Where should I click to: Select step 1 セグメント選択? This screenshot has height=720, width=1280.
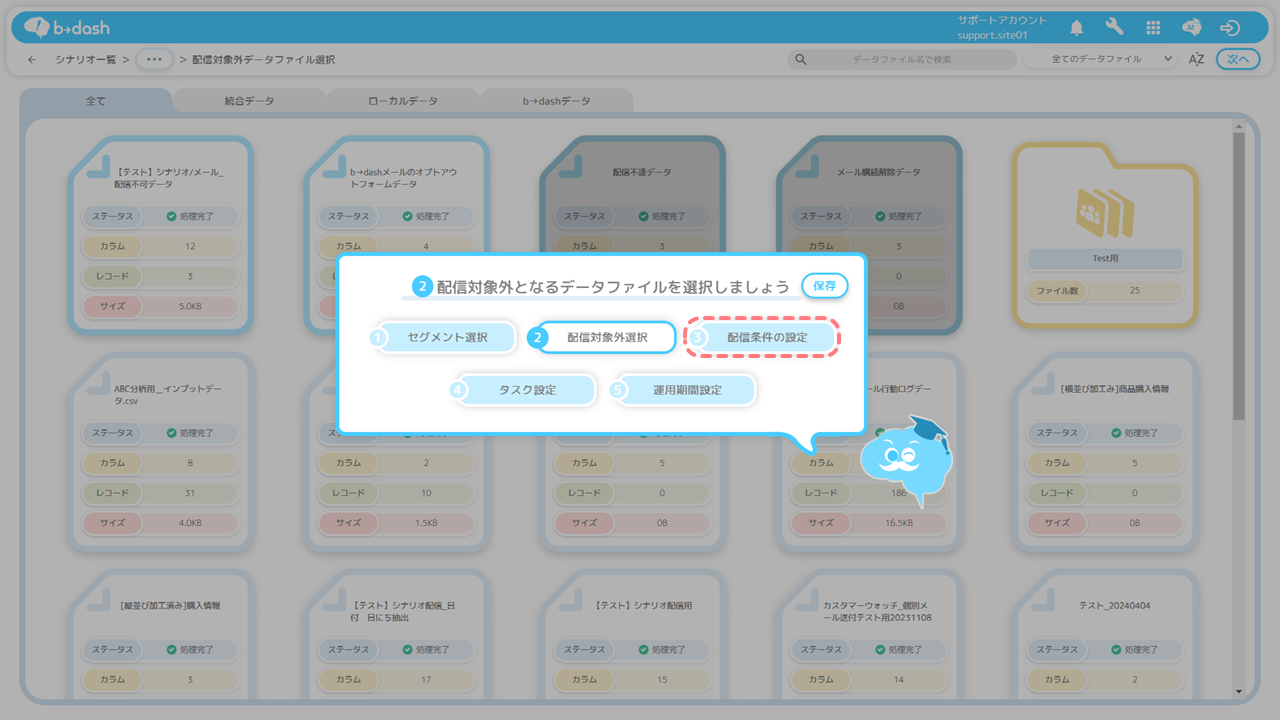(x=443, y=337)
